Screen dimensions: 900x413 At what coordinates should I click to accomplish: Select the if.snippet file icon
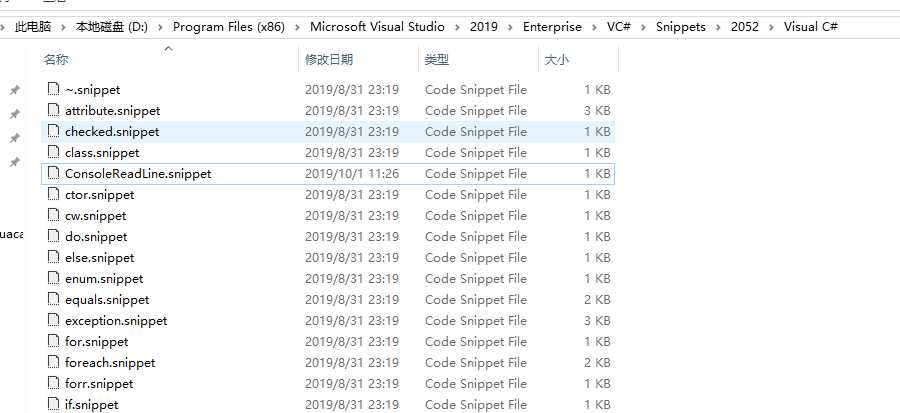(x=53, y=404)
